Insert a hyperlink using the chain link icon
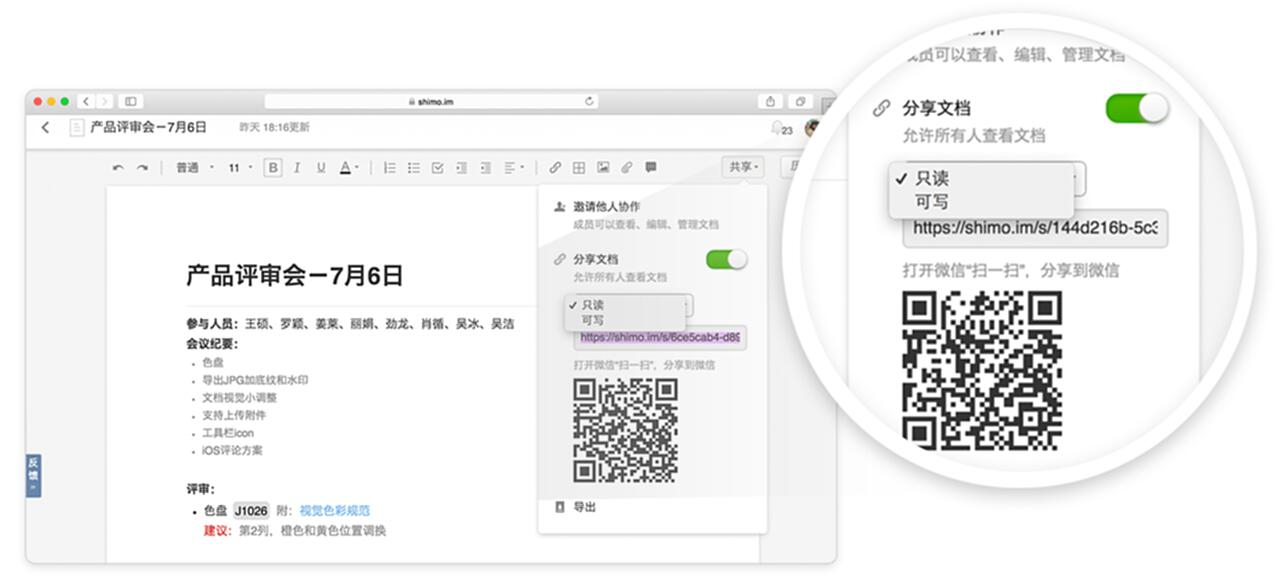Viewport: 1280px width, 582px height. coord(555,168)
